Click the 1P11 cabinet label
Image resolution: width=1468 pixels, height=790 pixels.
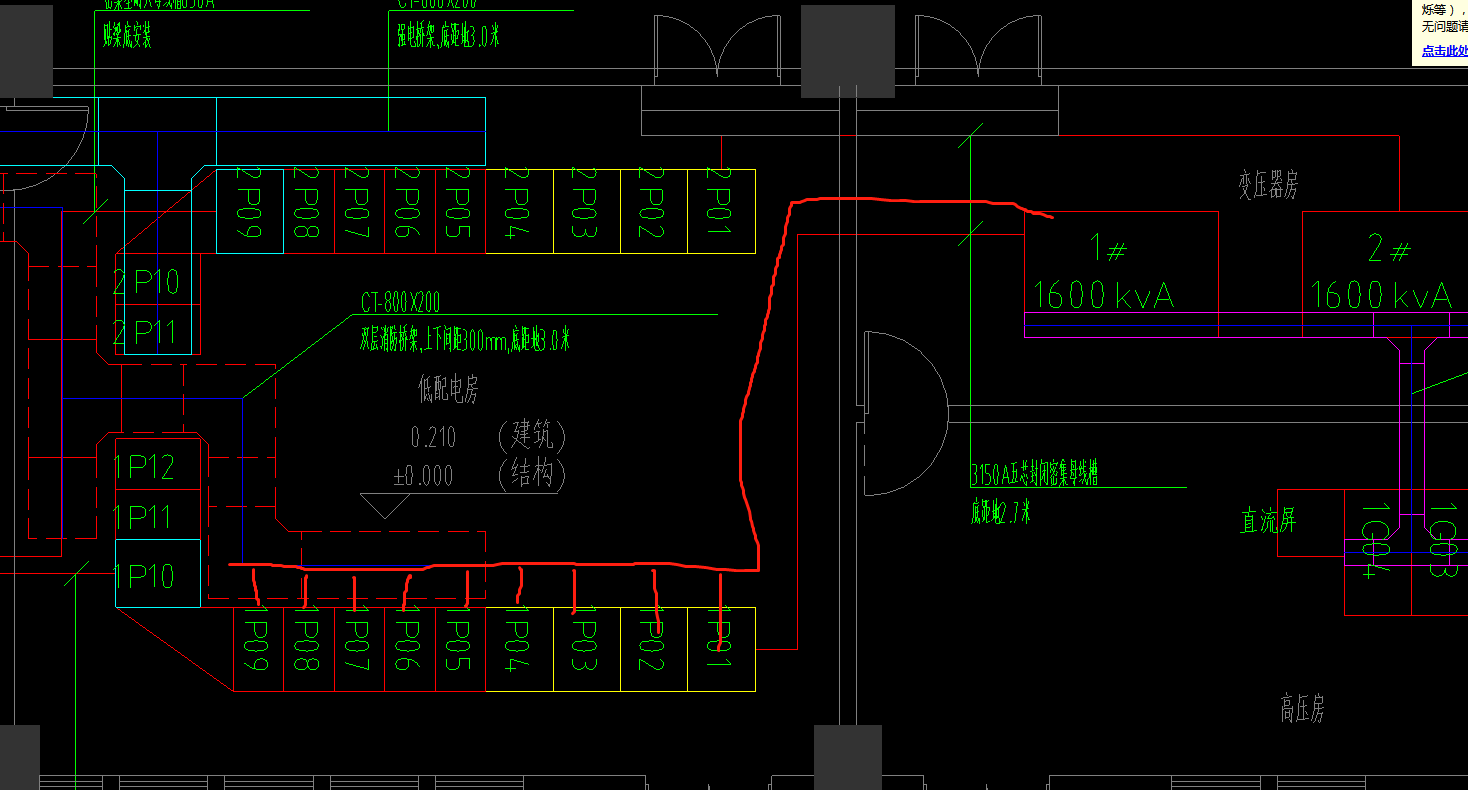(142, 518)
